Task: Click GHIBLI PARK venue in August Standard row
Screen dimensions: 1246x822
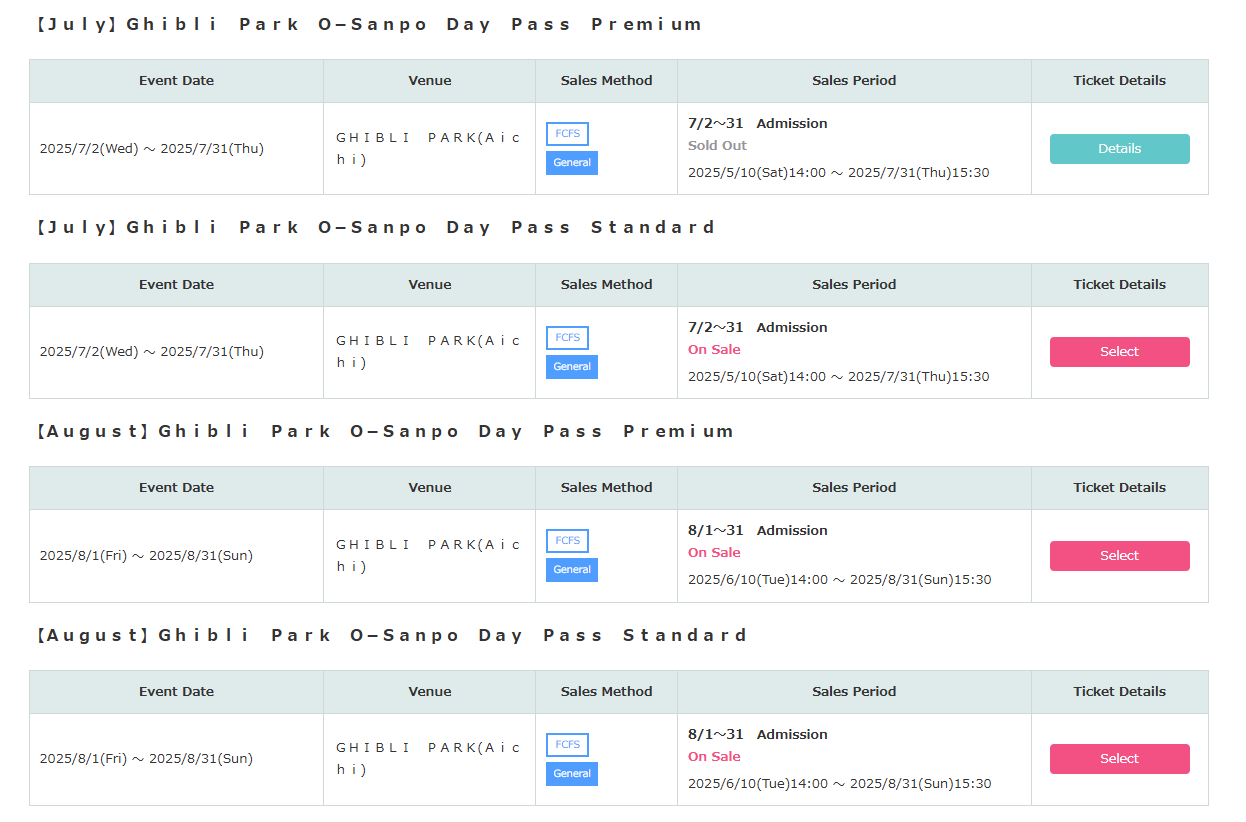Action: (429, 759)
